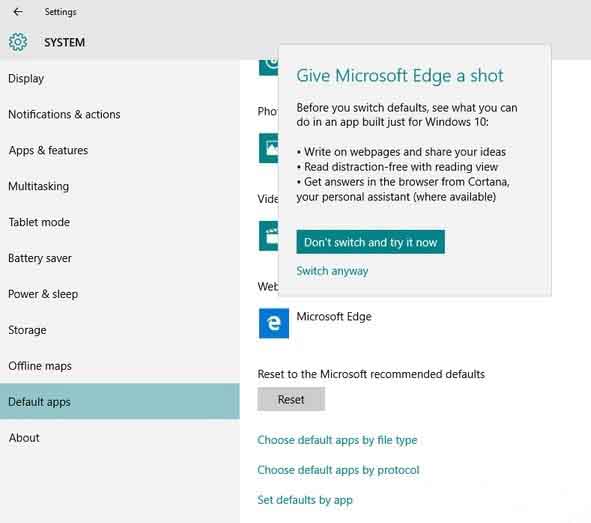Click the Movies & TV video player icon
Screen dimensions: 591x523
click(x=269, y=236)
